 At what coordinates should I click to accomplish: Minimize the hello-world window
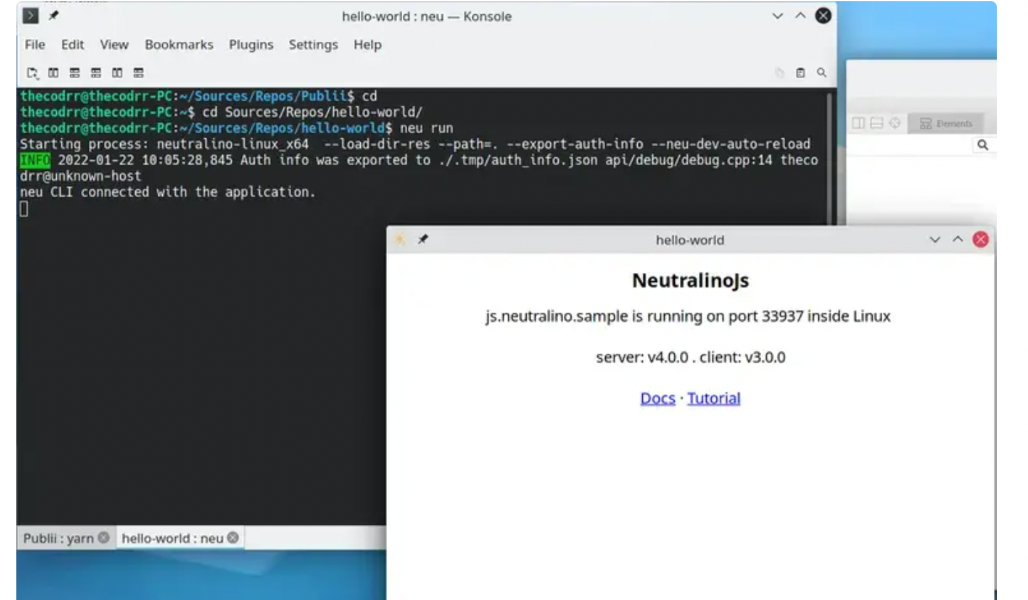click(935, 239)
